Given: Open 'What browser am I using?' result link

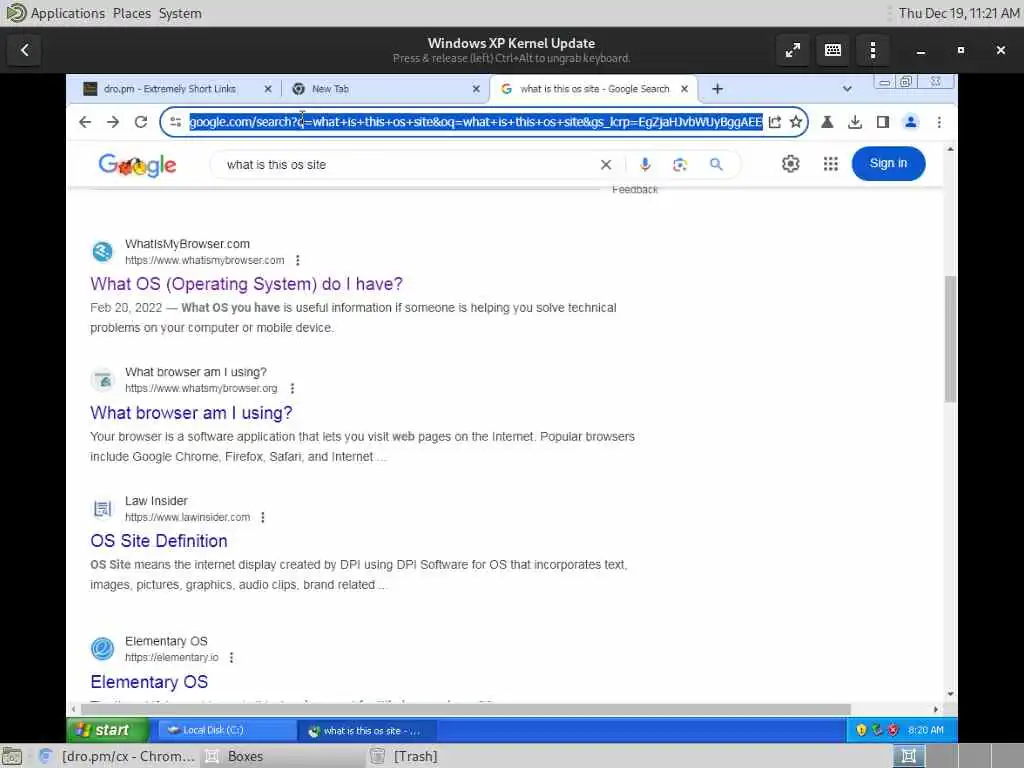Looking at the screenshot, I should pos(191,413).
